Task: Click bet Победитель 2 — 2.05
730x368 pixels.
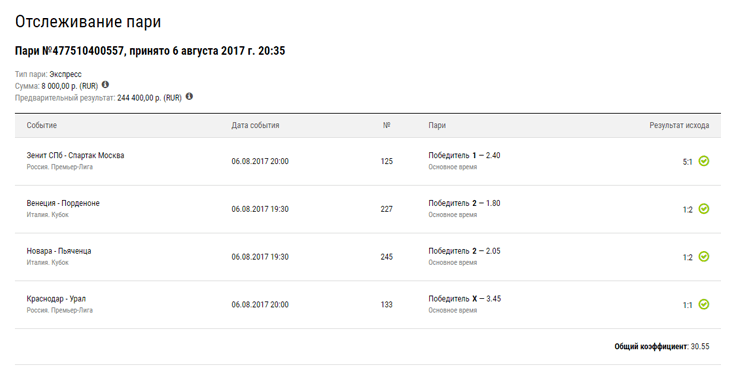Action: [x=464, y=251]
